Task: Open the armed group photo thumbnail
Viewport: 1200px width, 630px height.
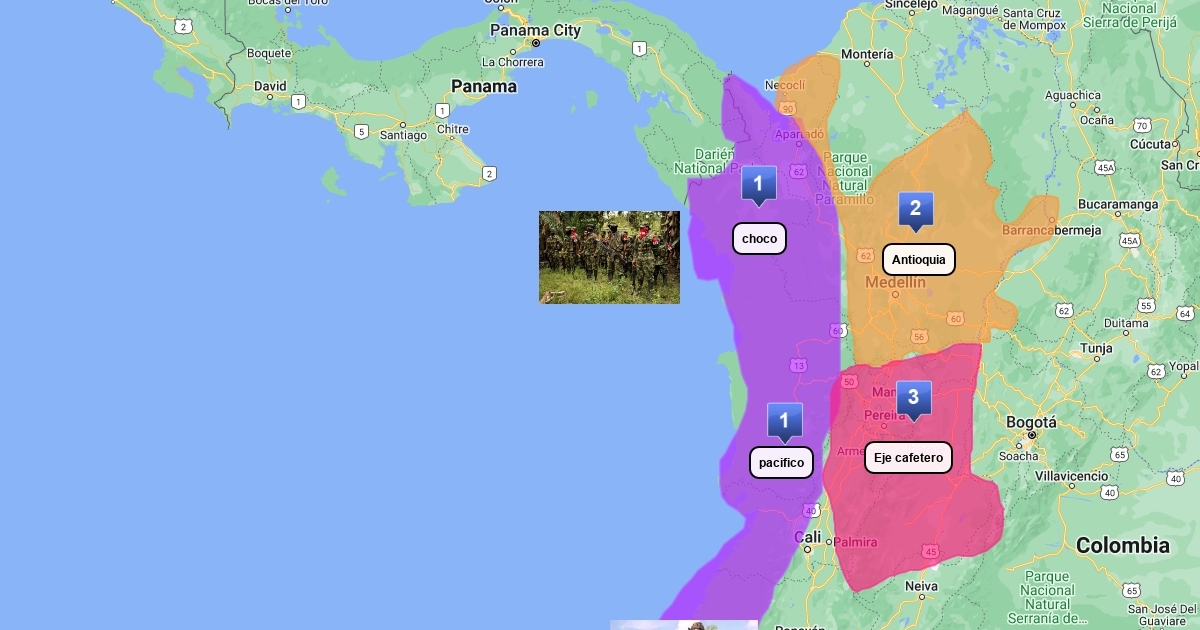Action: click(609, 257)
